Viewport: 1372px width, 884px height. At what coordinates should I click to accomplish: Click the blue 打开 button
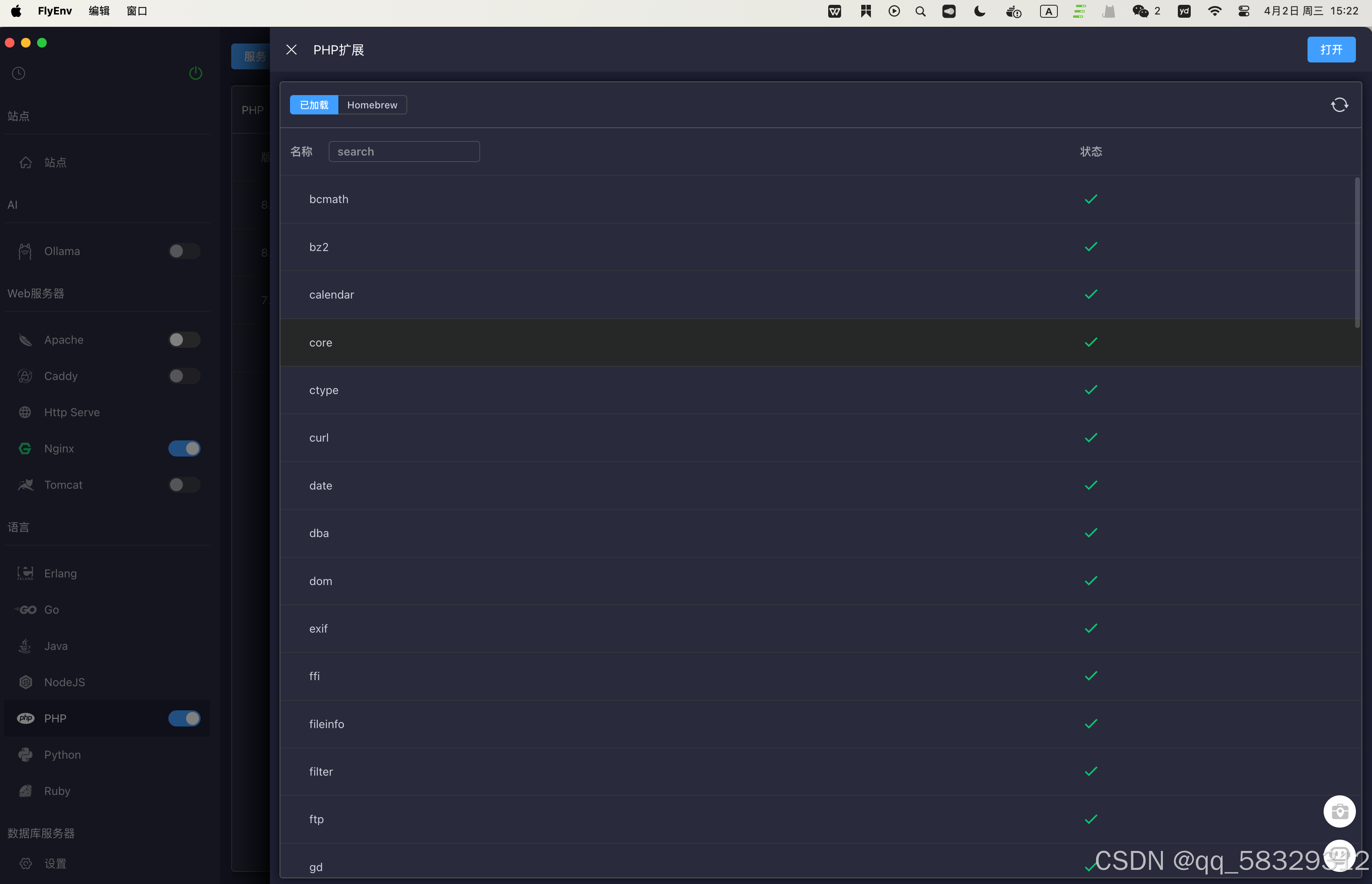click(x=1331, y=50)
